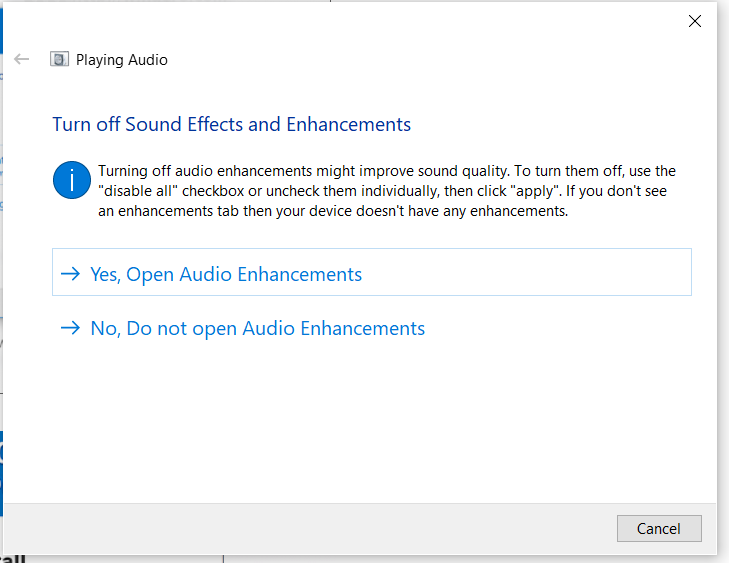
Task: Click the gray footer bar left of Cancel
Action: click(x=300, y=528)
